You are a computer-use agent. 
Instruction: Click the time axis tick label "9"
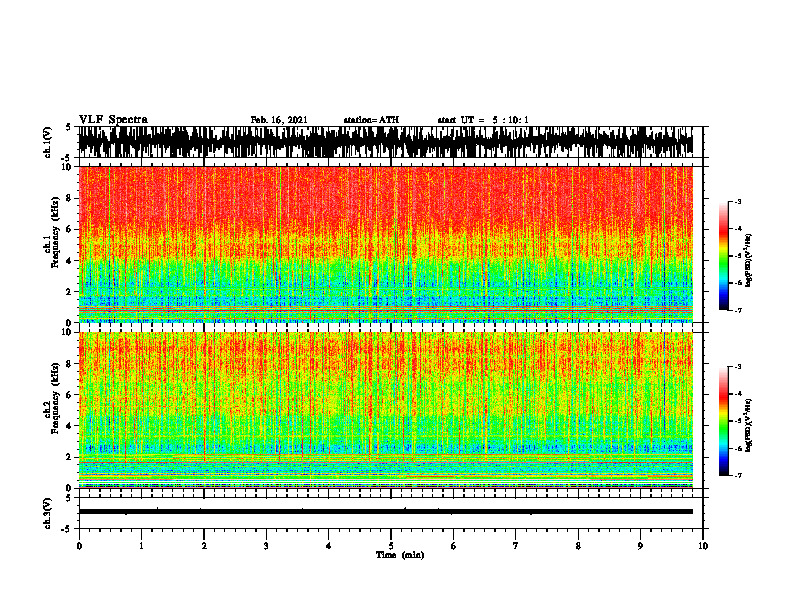pos(640,546)
